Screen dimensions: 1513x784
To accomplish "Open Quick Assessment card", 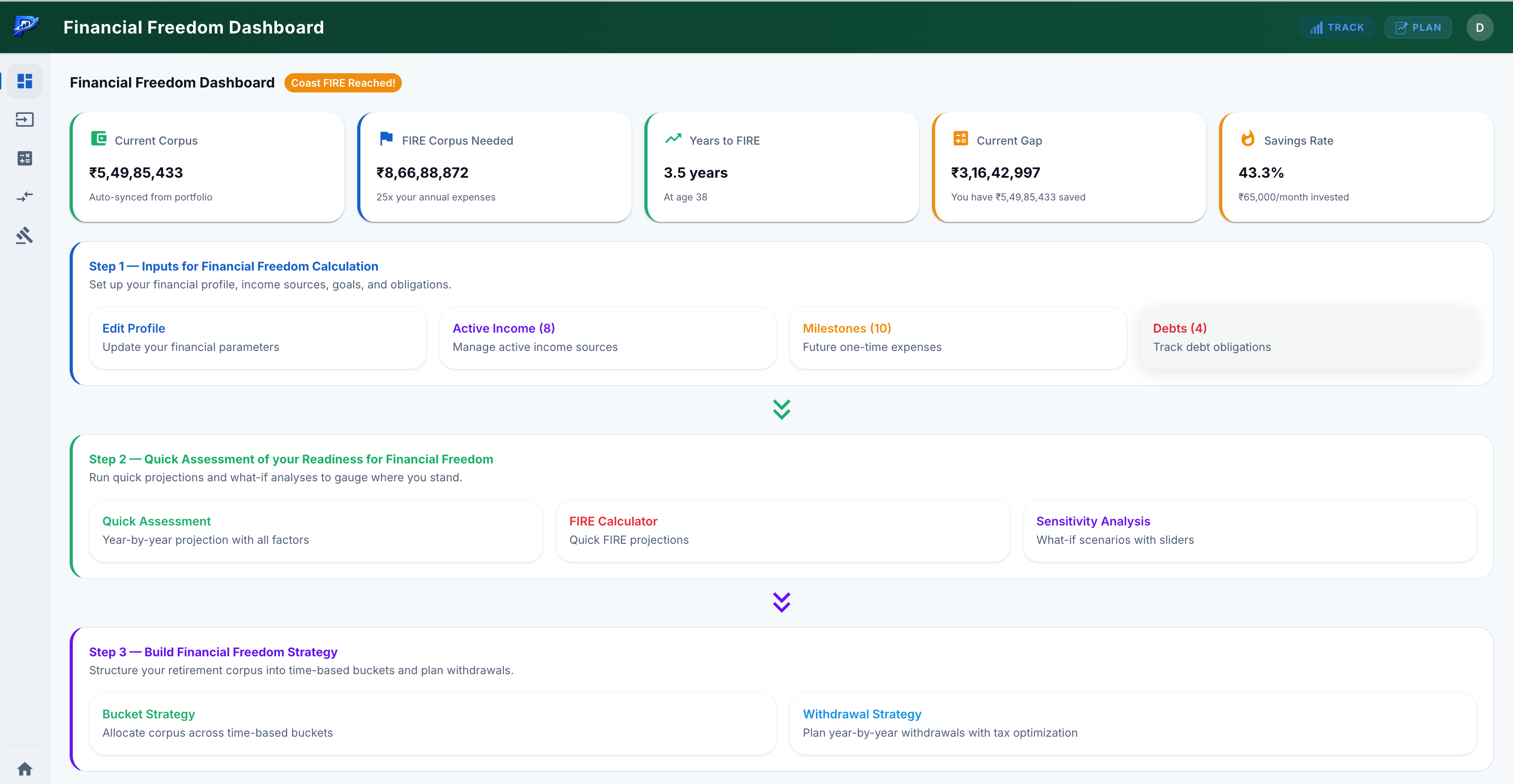I will point(315,530).
